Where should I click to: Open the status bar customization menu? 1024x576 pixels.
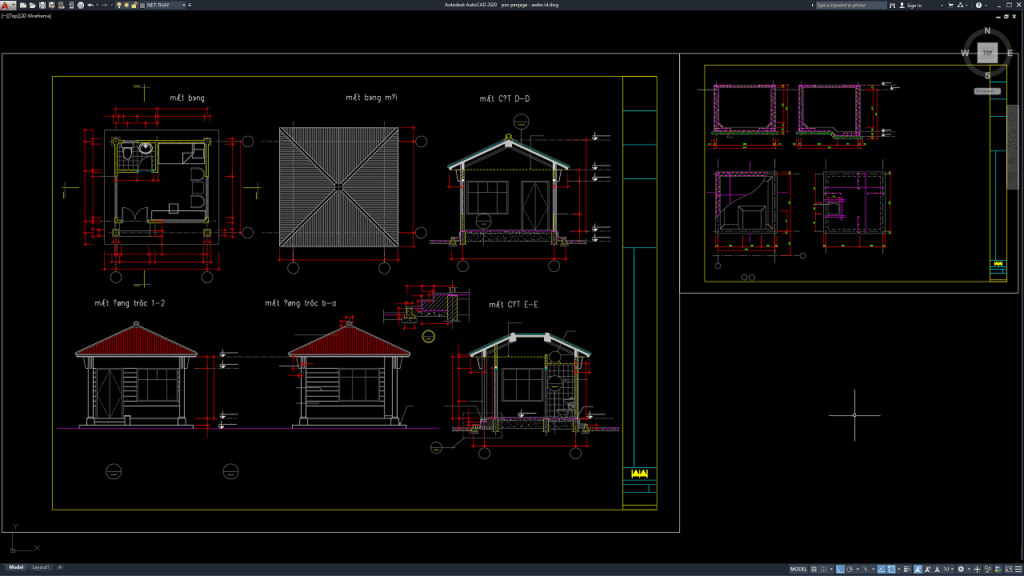1017,570
